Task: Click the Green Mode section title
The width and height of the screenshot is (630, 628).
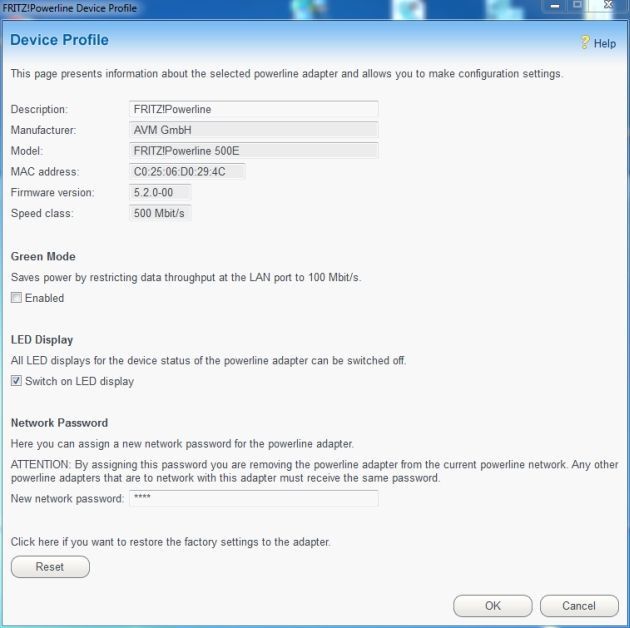Action: tap(43, 256)
